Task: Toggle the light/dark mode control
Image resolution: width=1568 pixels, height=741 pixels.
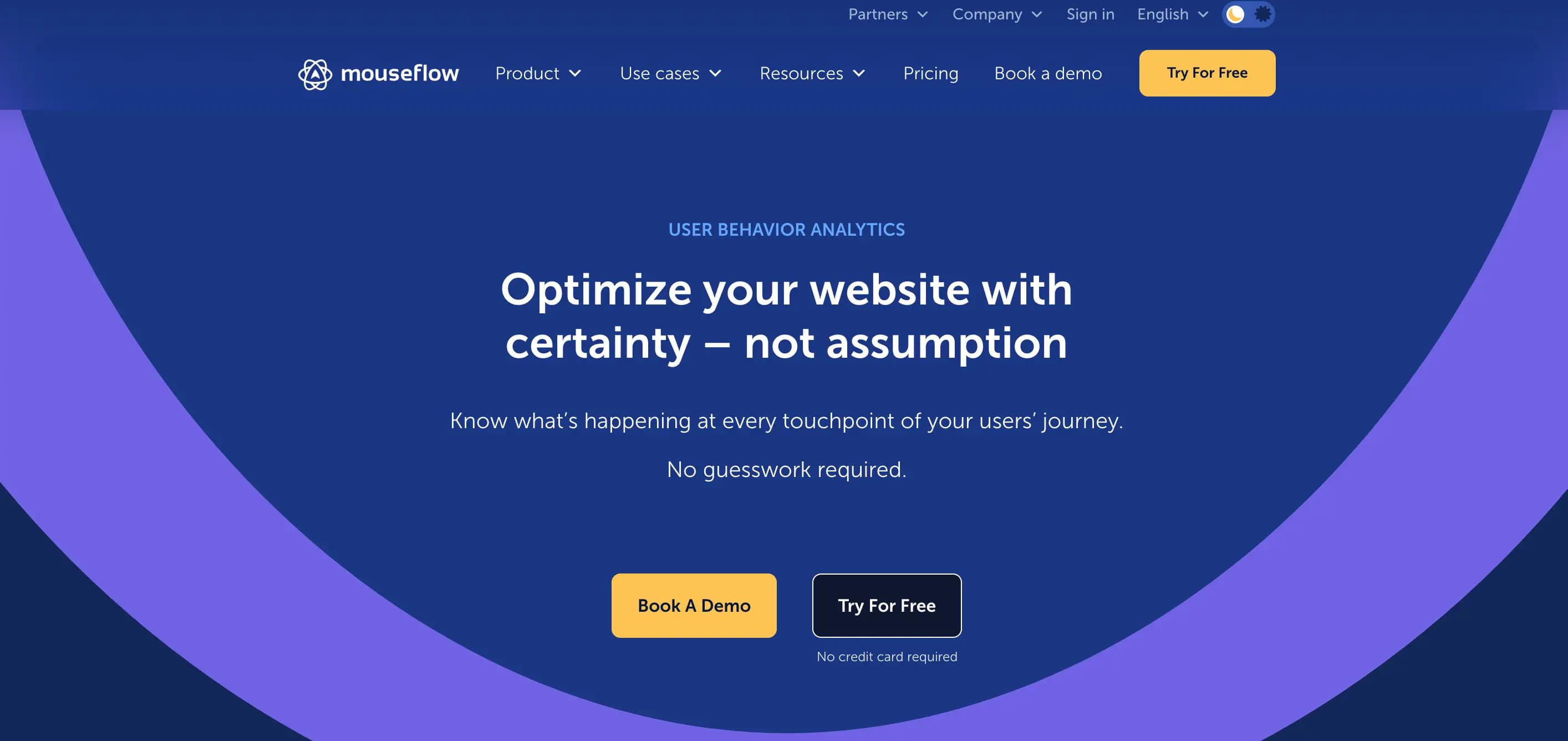Action: (1249, 13)
